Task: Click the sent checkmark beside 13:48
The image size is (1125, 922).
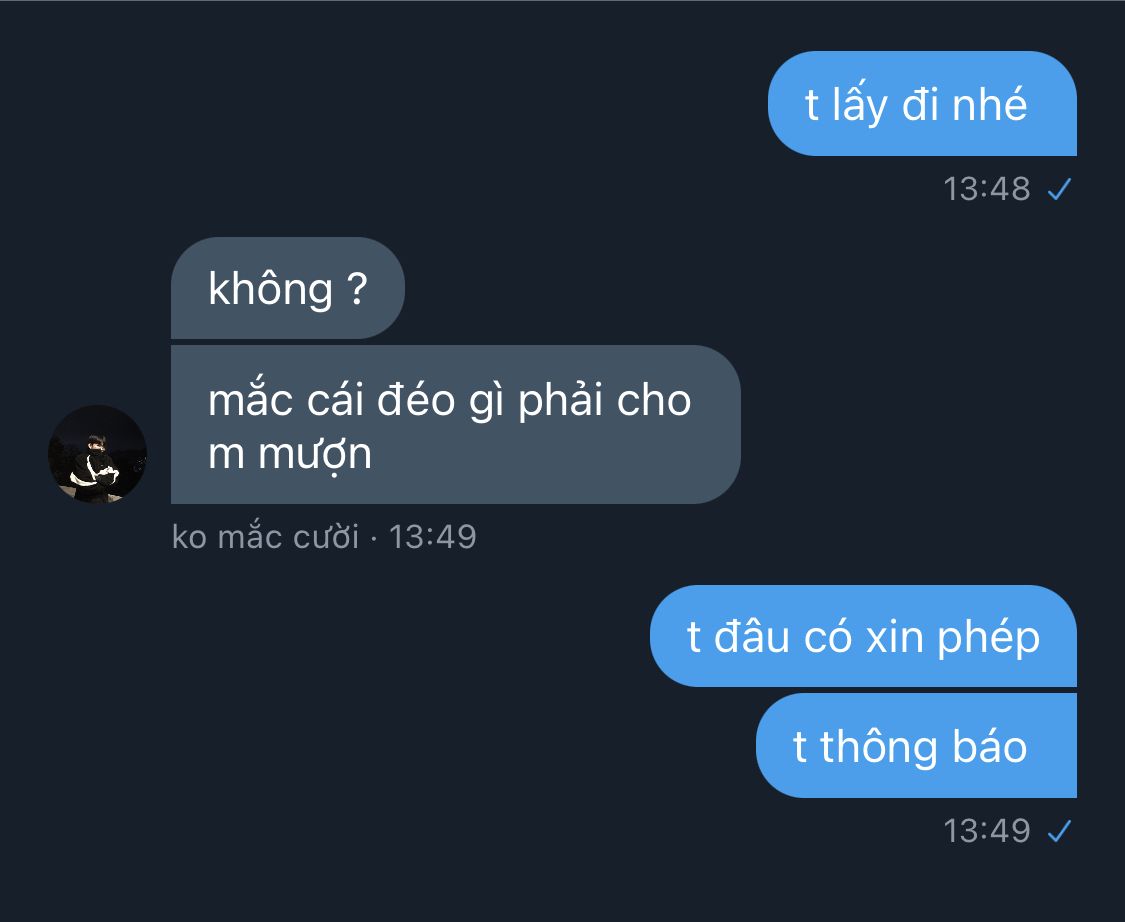Action: tap(1059, 189)
